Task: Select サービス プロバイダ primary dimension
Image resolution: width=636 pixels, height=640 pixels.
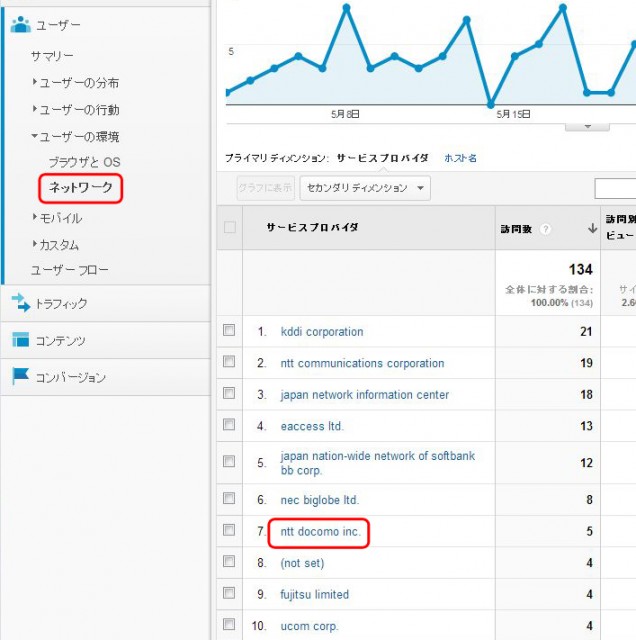Action: point(382,158)
